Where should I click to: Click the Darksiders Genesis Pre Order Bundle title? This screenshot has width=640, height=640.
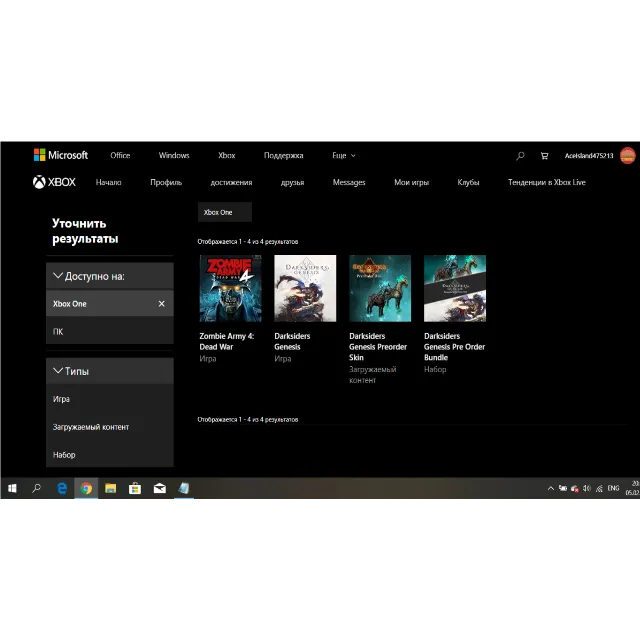point(454,347)
